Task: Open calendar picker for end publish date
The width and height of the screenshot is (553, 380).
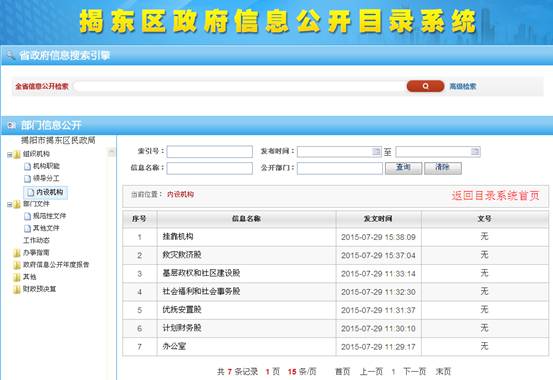Action: 475,152
